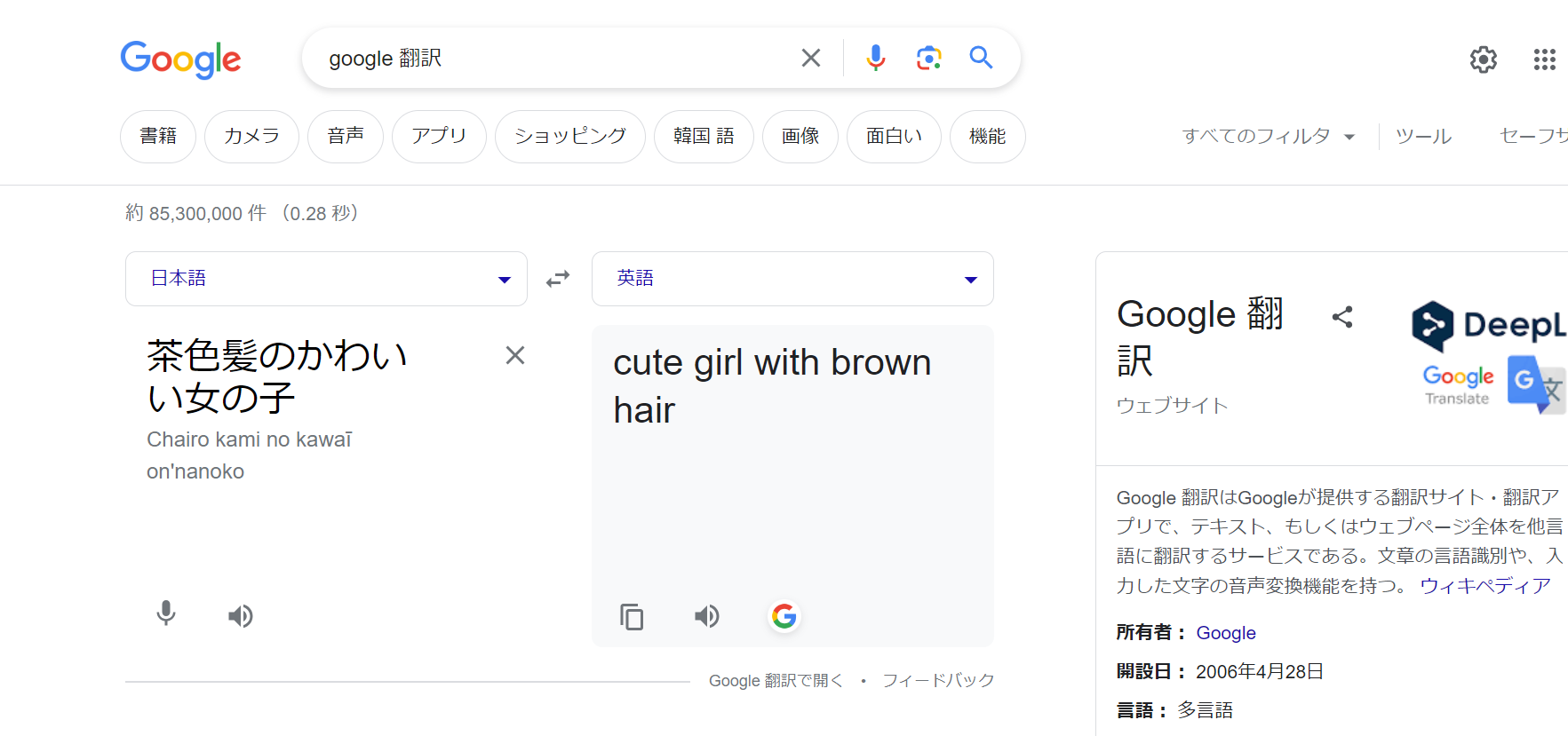Viewport: 1568px width, 736px height.
Task: Open the Google apps grid
Action: coord(1544,59)
